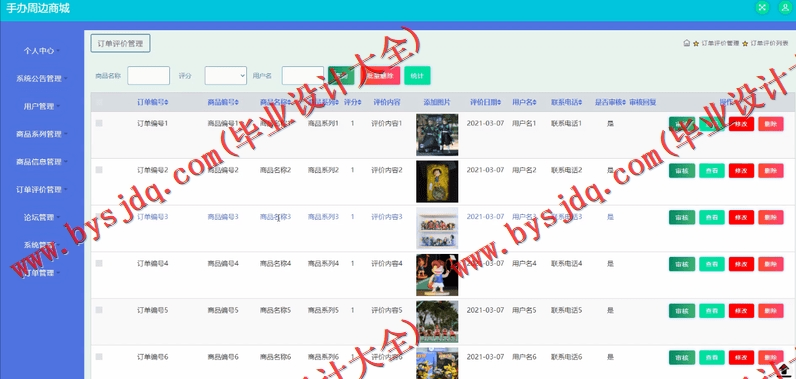Viewport: 796px width, 379px height.
Task: Expand 系统公告管理 sidebar menu
Action: tap(42, 79)
